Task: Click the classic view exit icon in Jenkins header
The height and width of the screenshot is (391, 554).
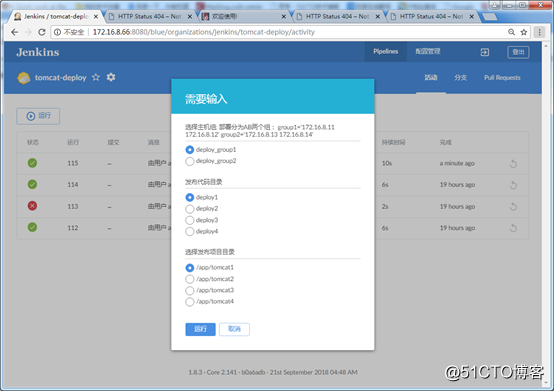Action: [x=485, y=52]
